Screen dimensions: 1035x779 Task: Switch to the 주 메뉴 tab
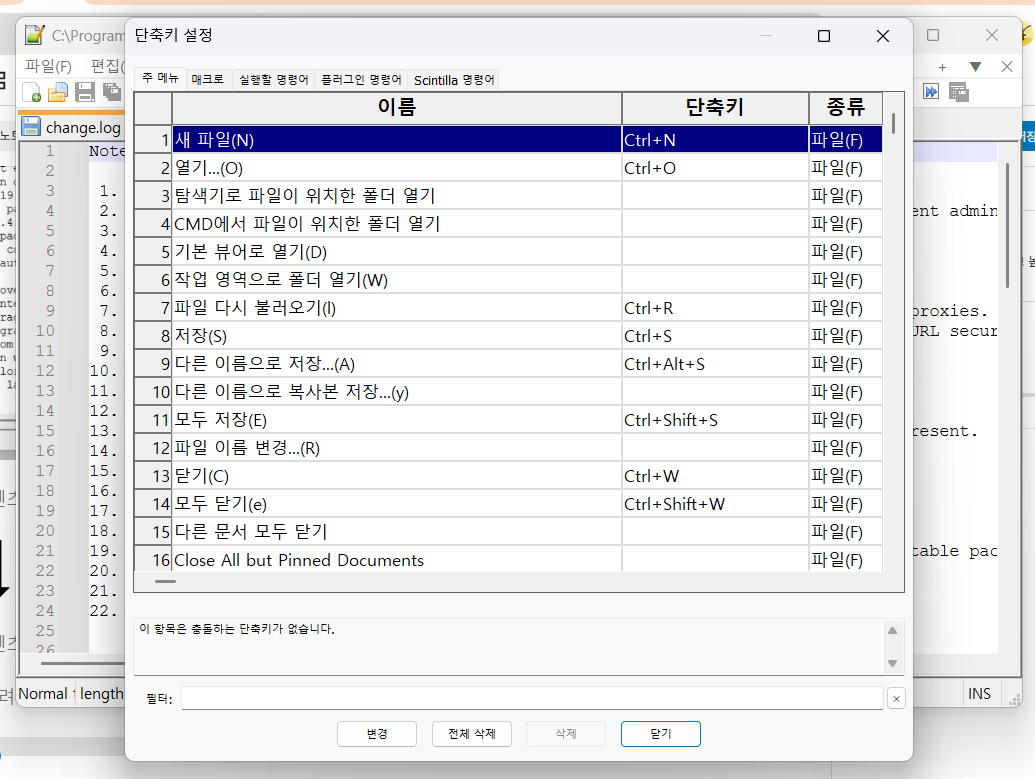[x=160, y=79]
